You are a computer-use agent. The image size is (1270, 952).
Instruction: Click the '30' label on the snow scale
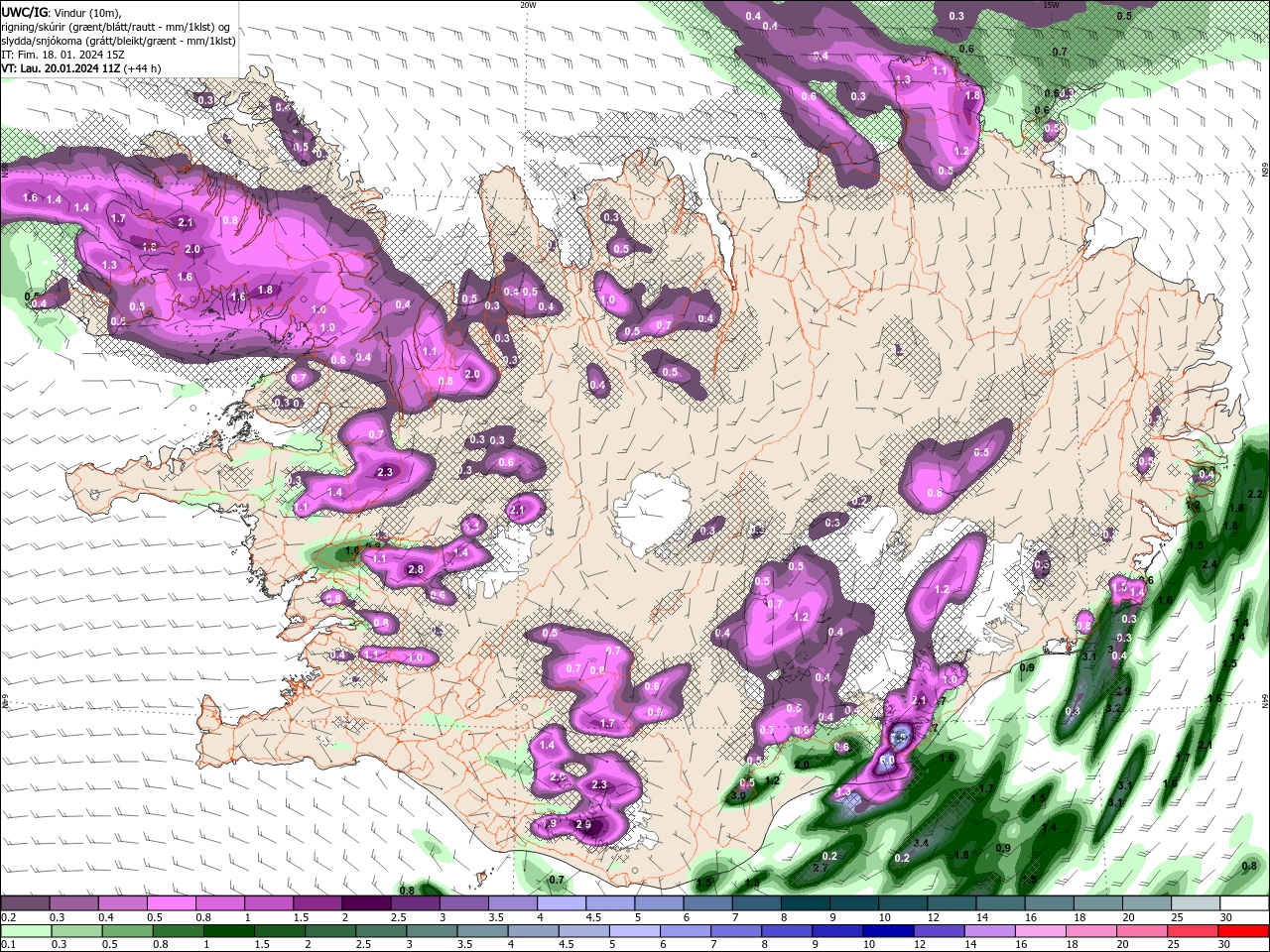tap(1226, 917)
